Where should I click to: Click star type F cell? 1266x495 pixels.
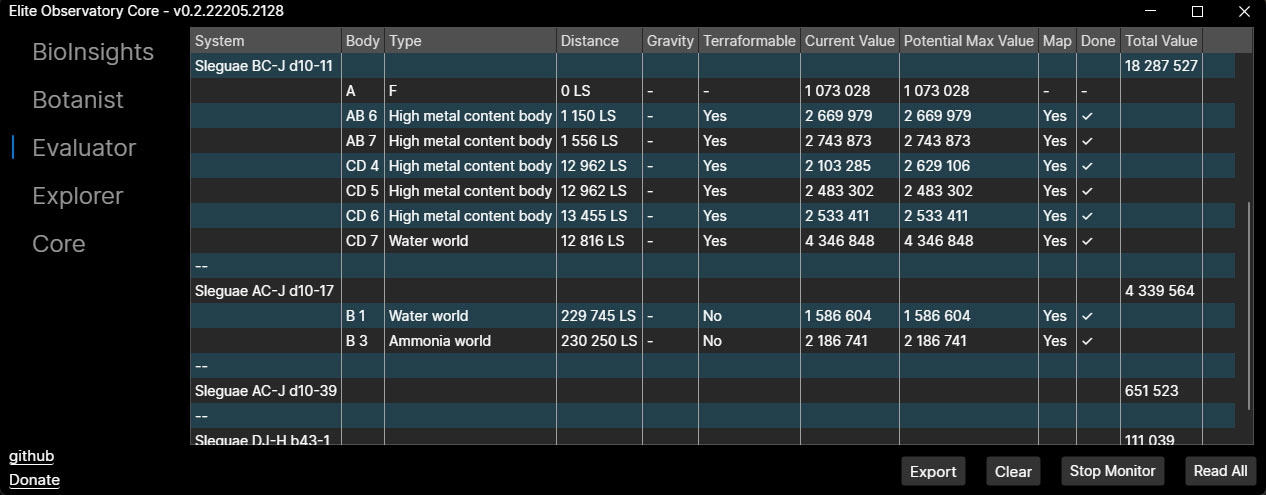(393, 91)
